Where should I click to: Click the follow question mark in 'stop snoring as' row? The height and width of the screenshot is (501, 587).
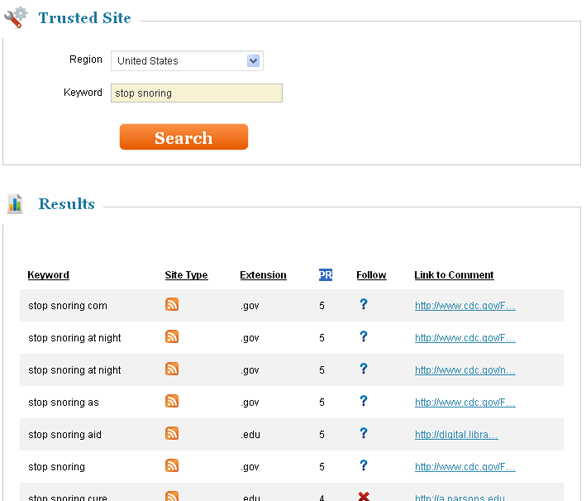point(364,401)
